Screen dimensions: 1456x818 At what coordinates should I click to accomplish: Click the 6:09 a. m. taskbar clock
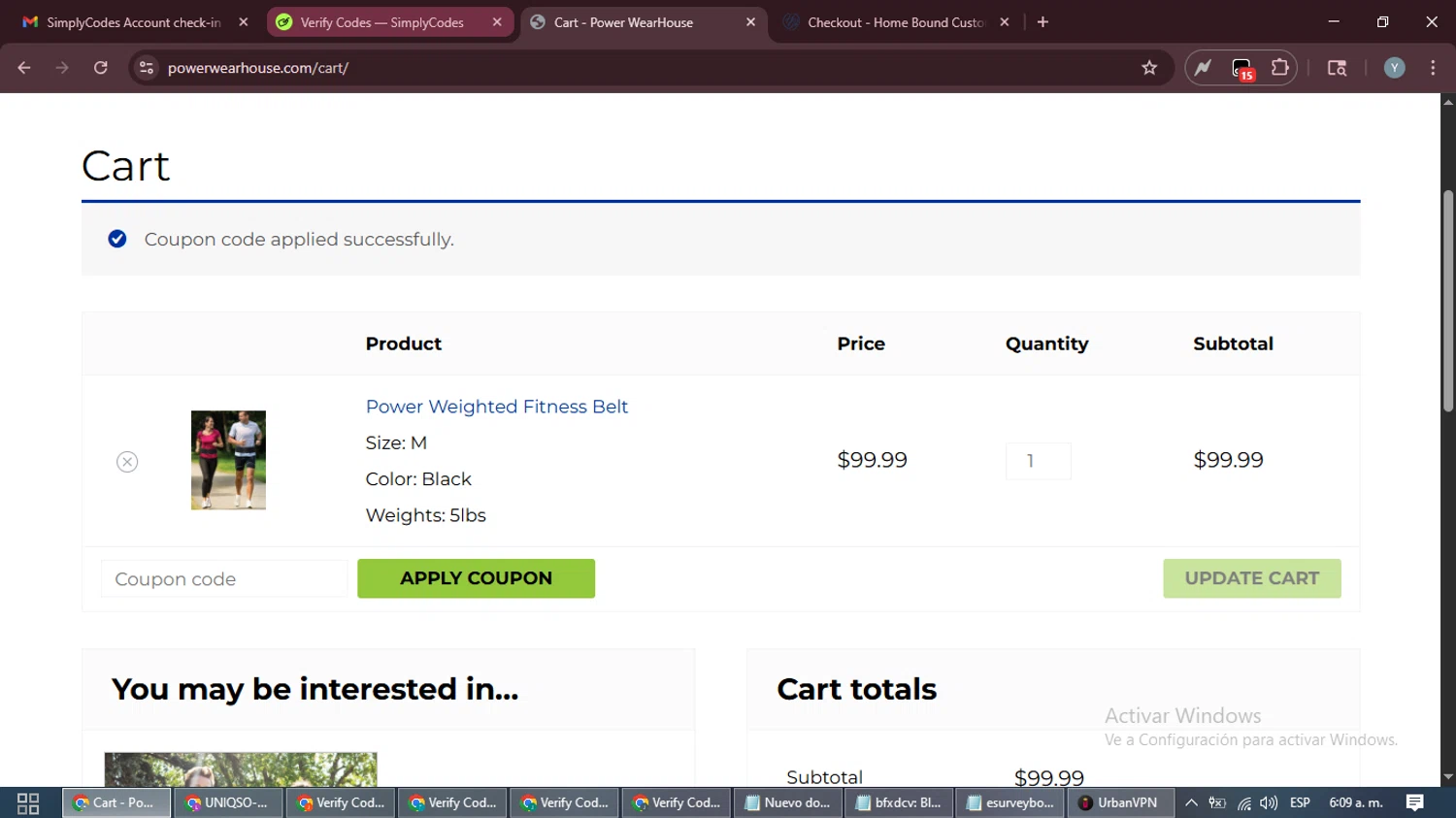click(x=1356, y=803)
